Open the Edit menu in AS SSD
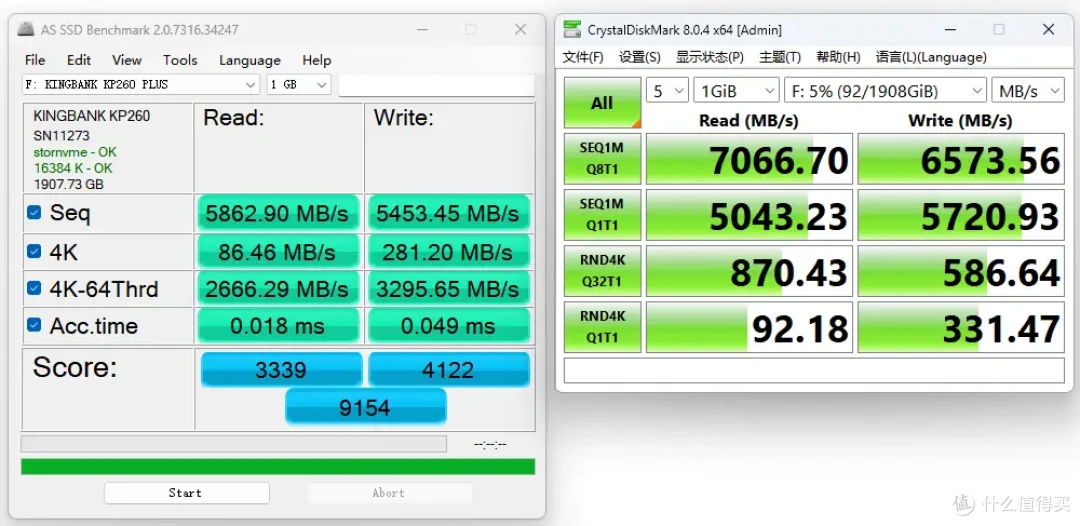Screen dimensions: 1080x526 (x=79, y=60)
